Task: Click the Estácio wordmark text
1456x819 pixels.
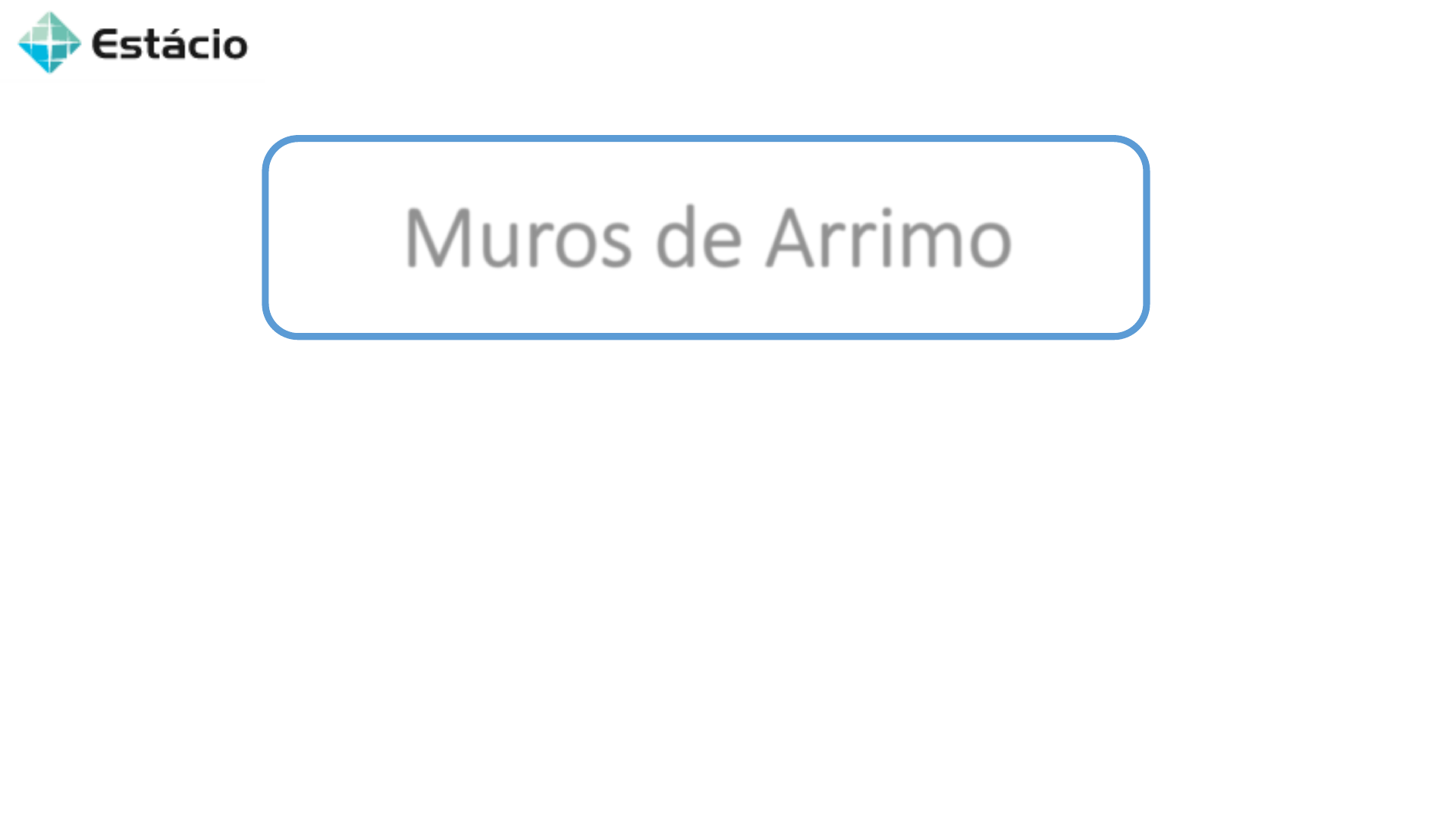Action: (x=170, y=44)
